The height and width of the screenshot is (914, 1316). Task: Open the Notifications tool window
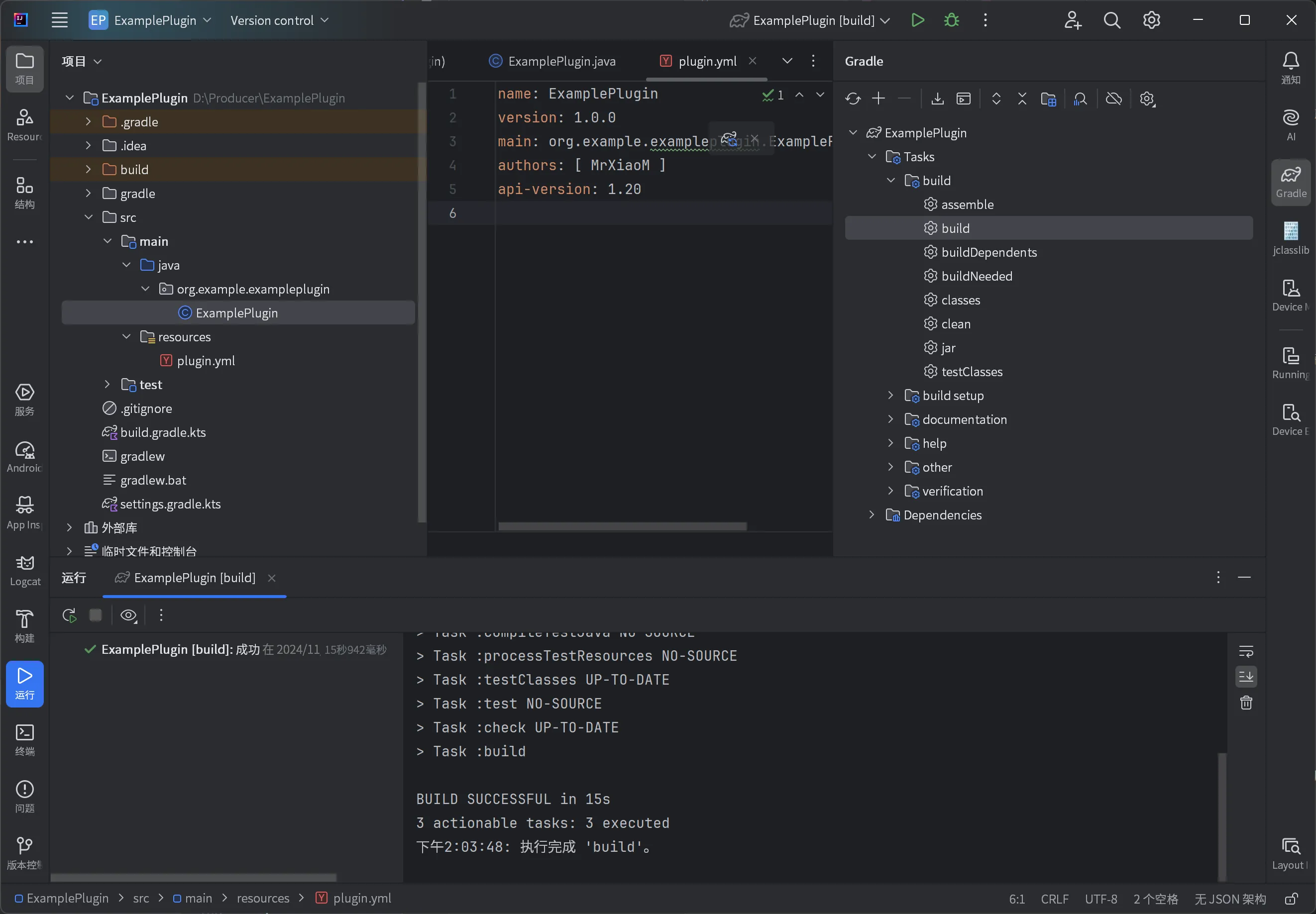[x=1290, y=68]
